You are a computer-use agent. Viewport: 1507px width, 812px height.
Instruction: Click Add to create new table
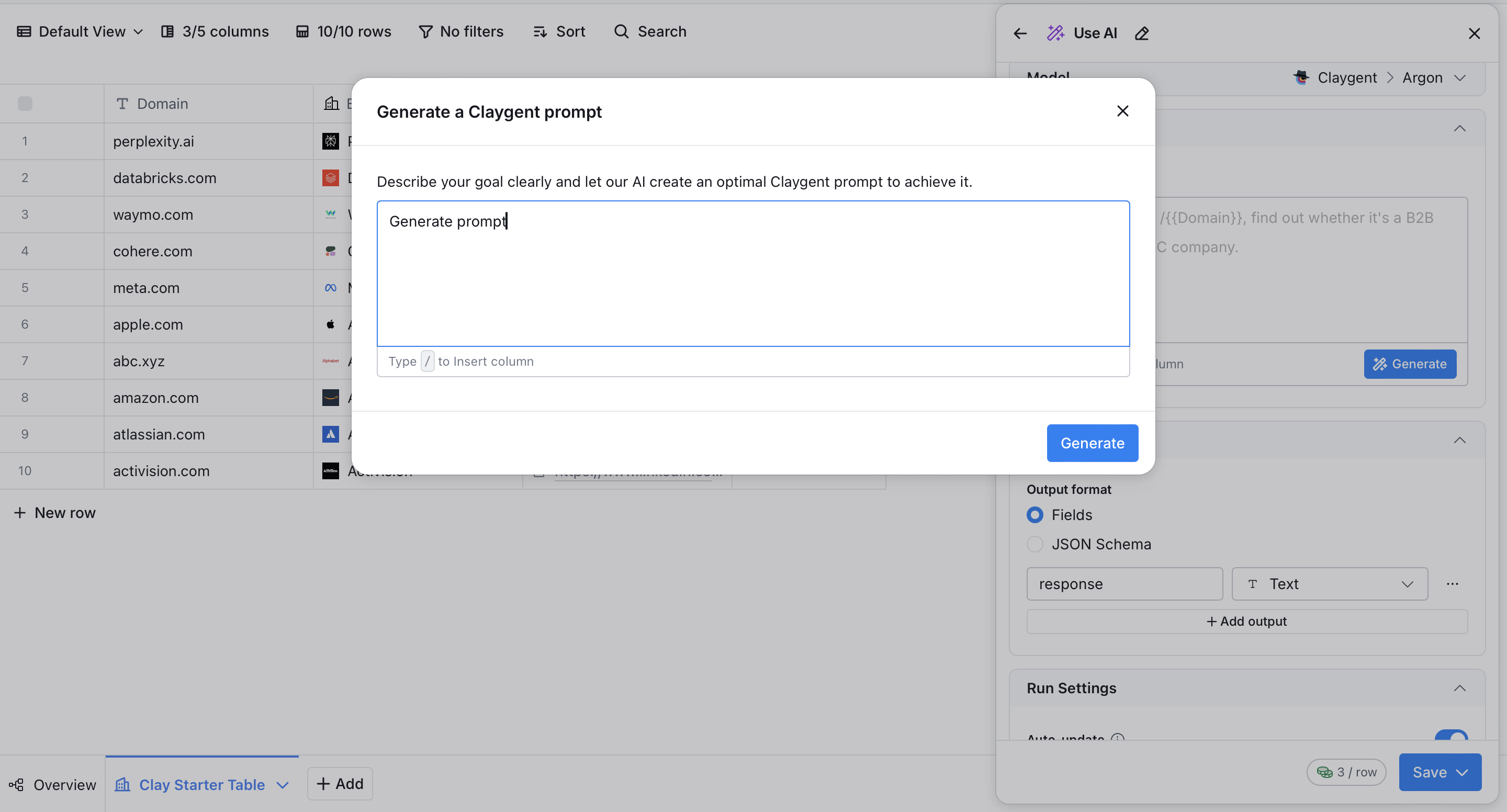tap(340, 784)
